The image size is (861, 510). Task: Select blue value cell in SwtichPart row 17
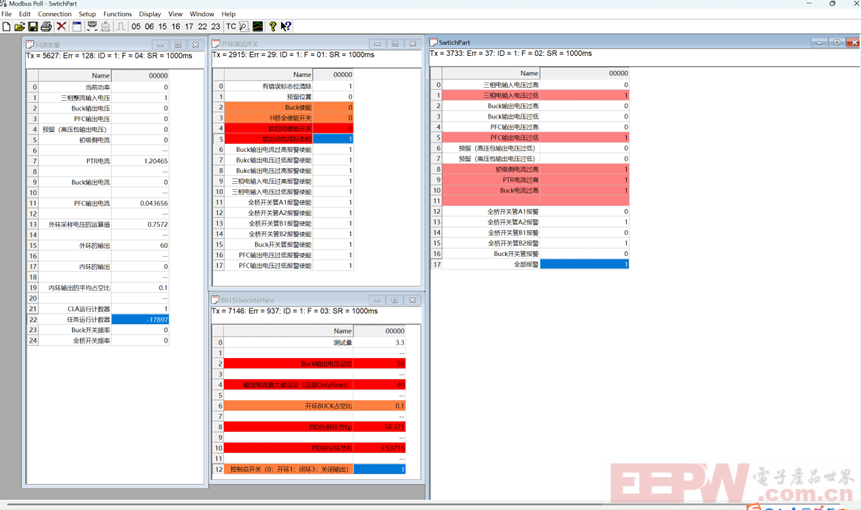585,265
